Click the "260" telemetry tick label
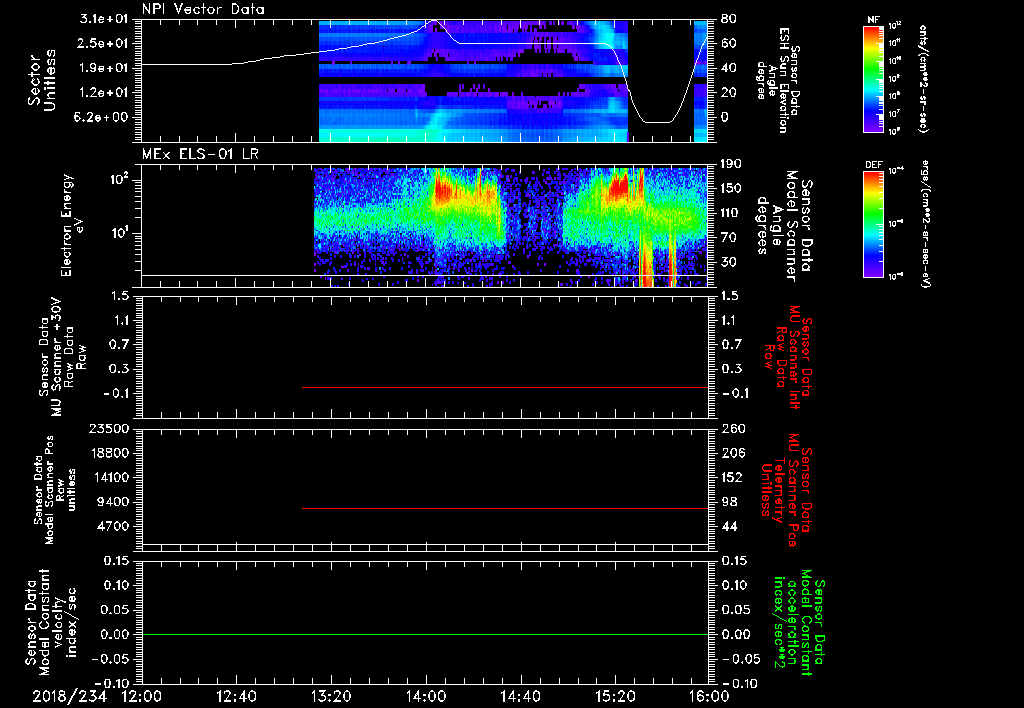This screenshot has width=1024, height=708. click(732, 428)
